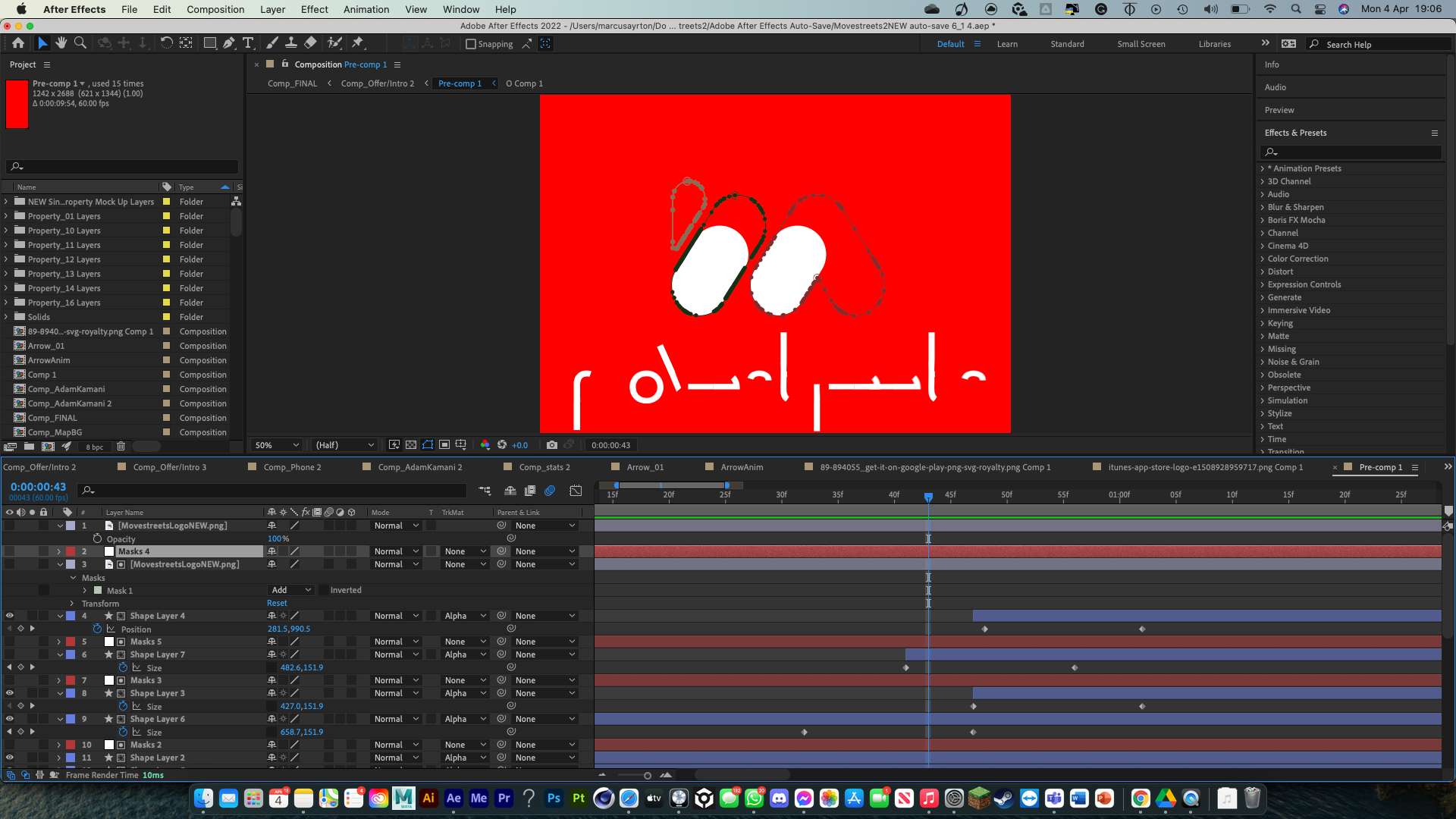The height and width of the screenshot is (819, 1456).
Task: Toggle Position stopwatch on Shape Layer 4
Action: pos(97,629)
